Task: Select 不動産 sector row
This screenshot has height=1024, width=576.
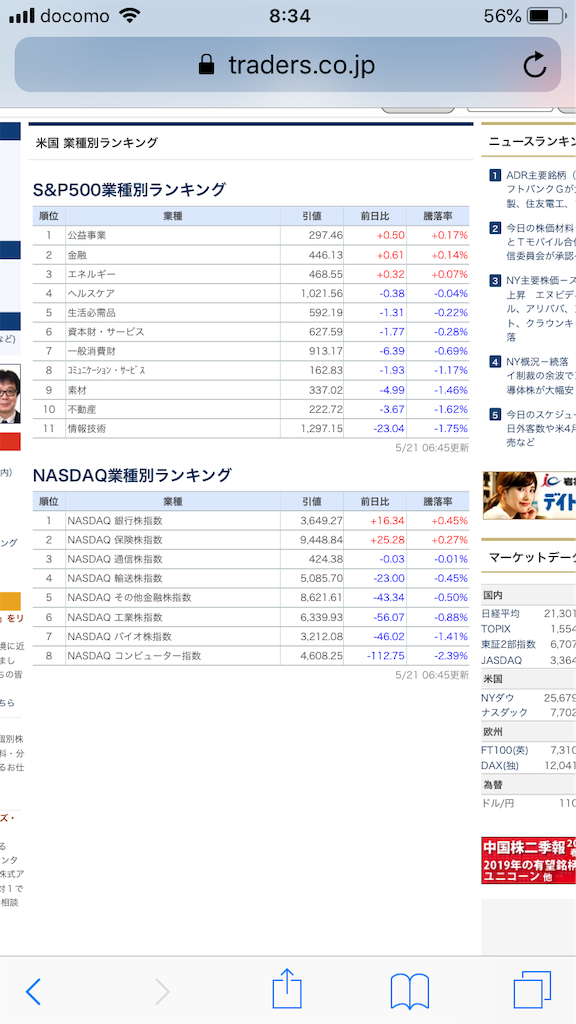Action: 251,409
